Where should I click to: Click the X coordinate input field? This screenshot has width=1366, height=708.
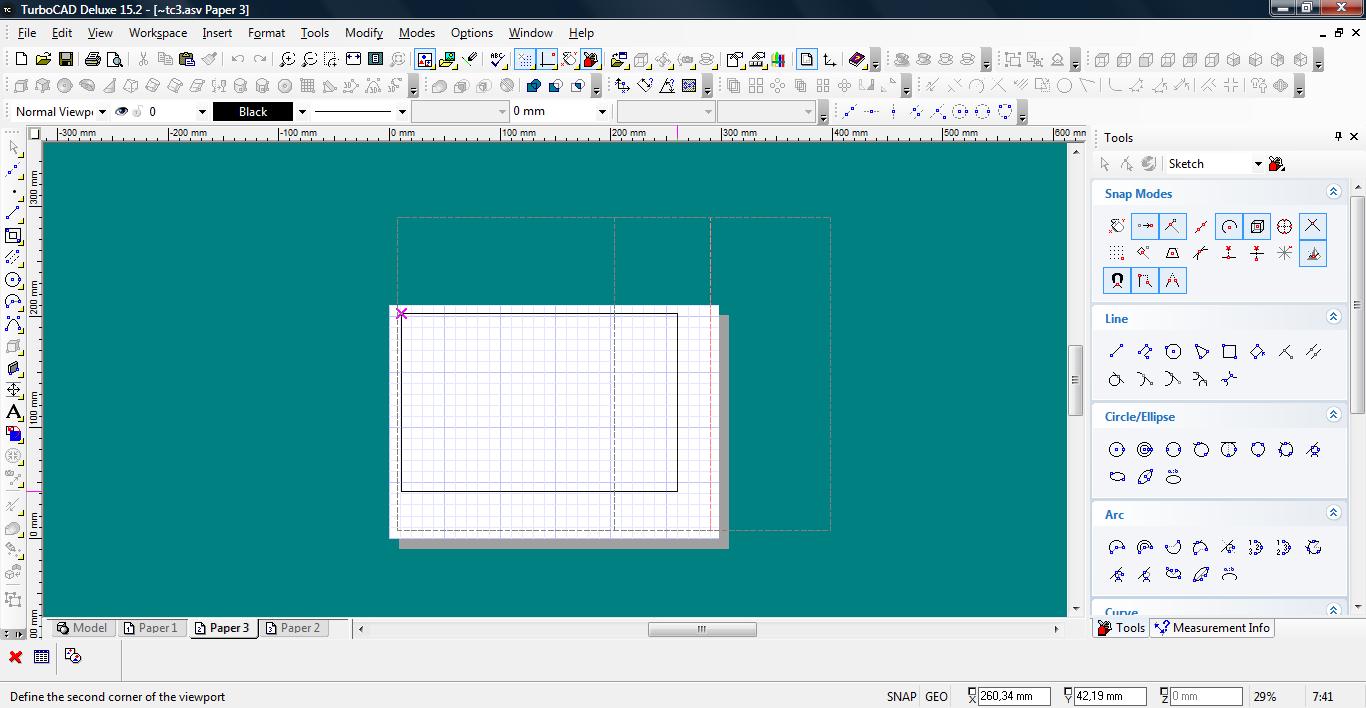tap(1013, 696)
